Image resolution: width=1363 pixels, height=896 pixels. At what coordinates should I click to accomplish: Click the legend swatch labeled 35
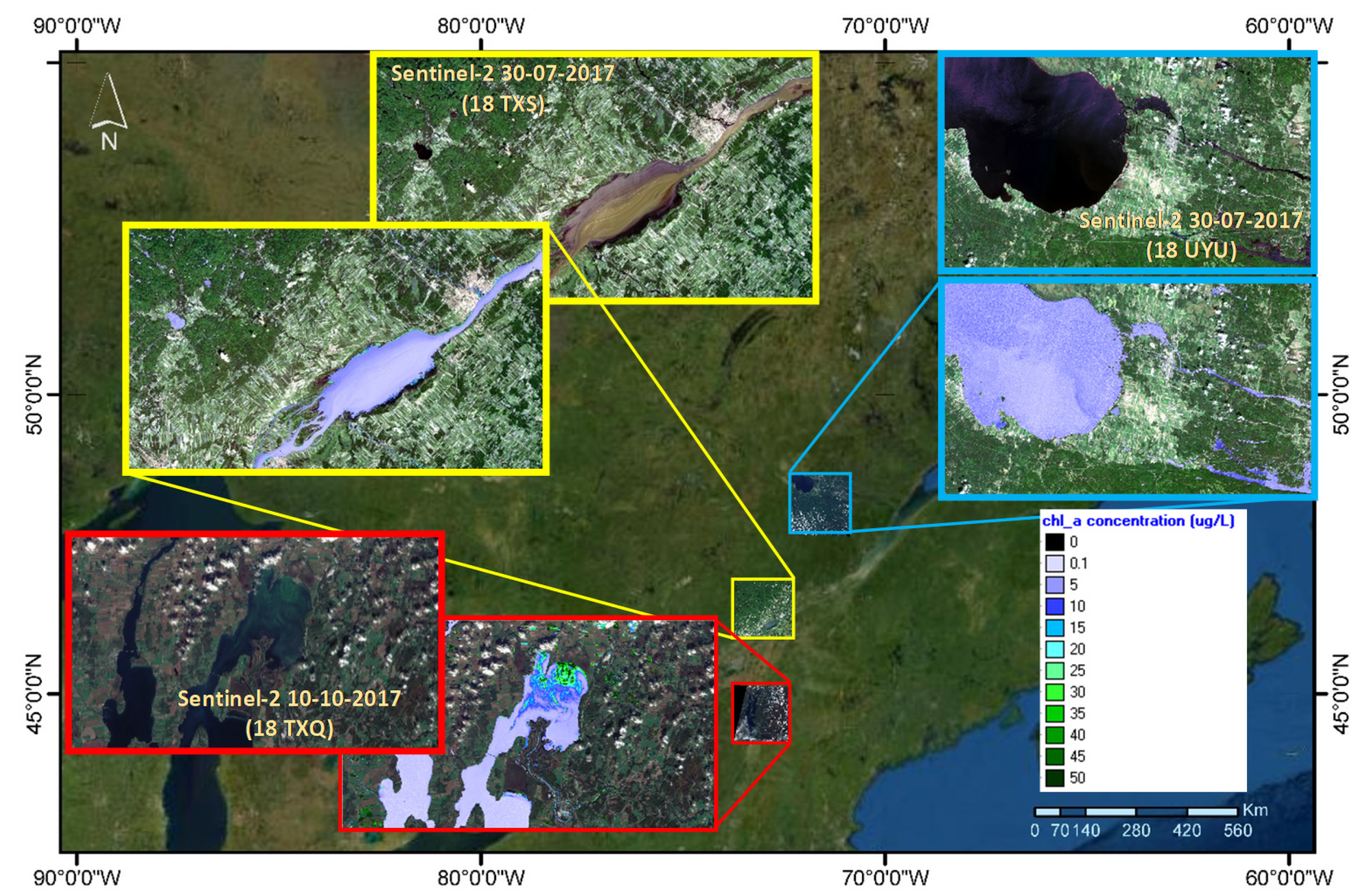(x=1055, y=713)
